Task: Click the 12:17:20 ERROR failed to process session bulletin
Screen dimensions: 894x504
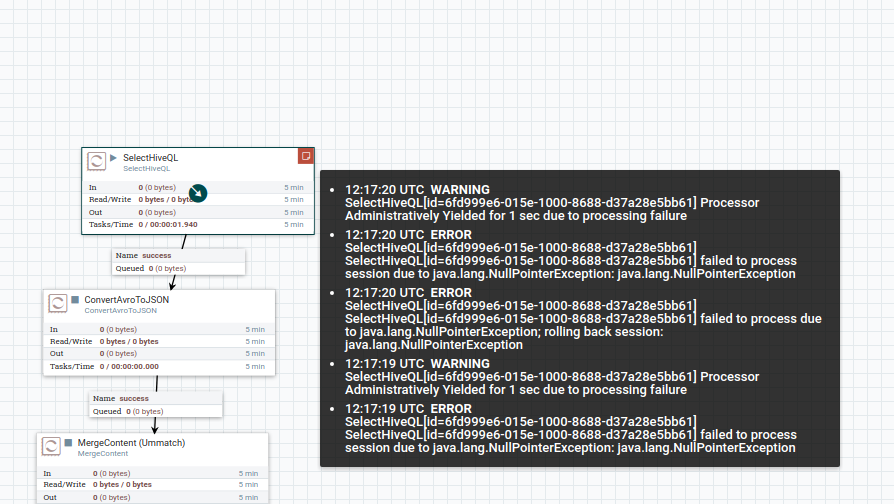Action: point(571,254)
